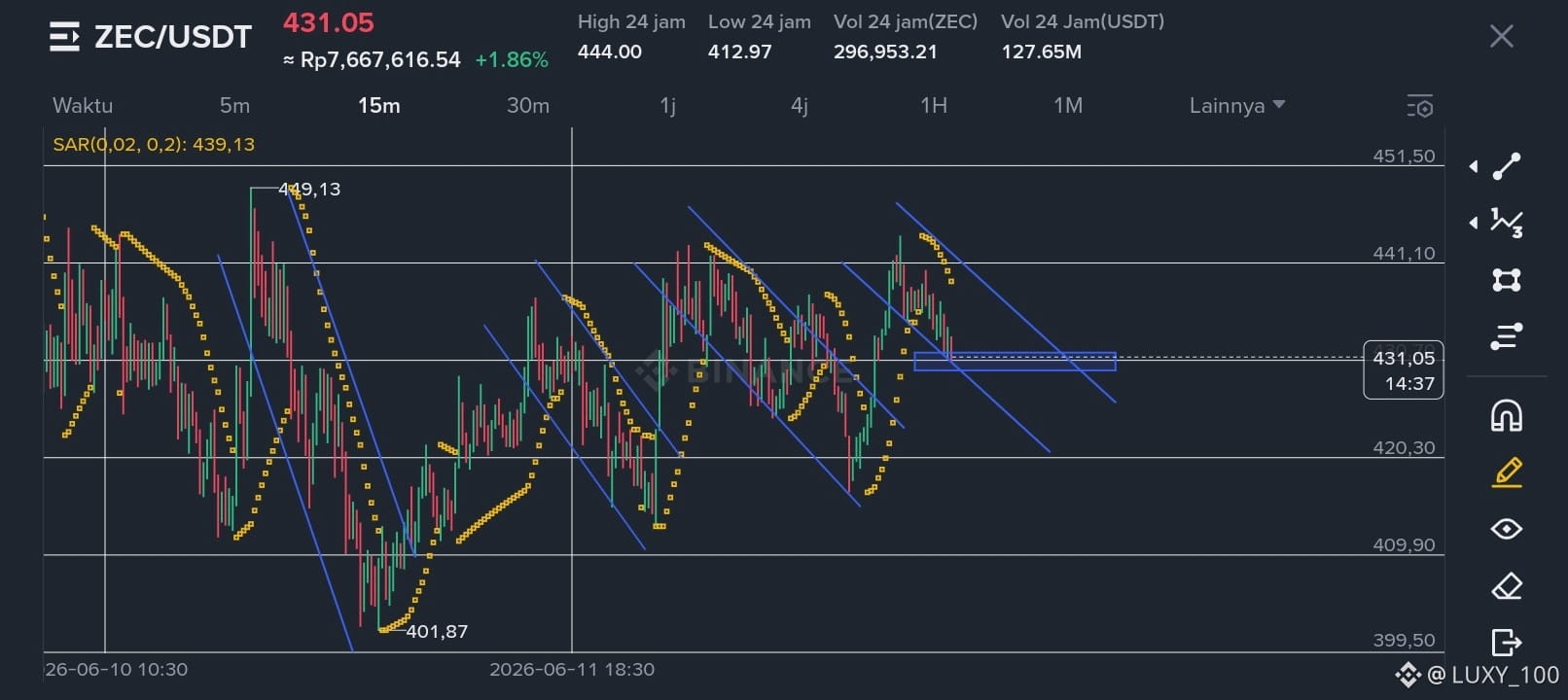1568x700 pixels.
Task: Select the trend line drawing tool
Action: click(x=1507, y=166)
